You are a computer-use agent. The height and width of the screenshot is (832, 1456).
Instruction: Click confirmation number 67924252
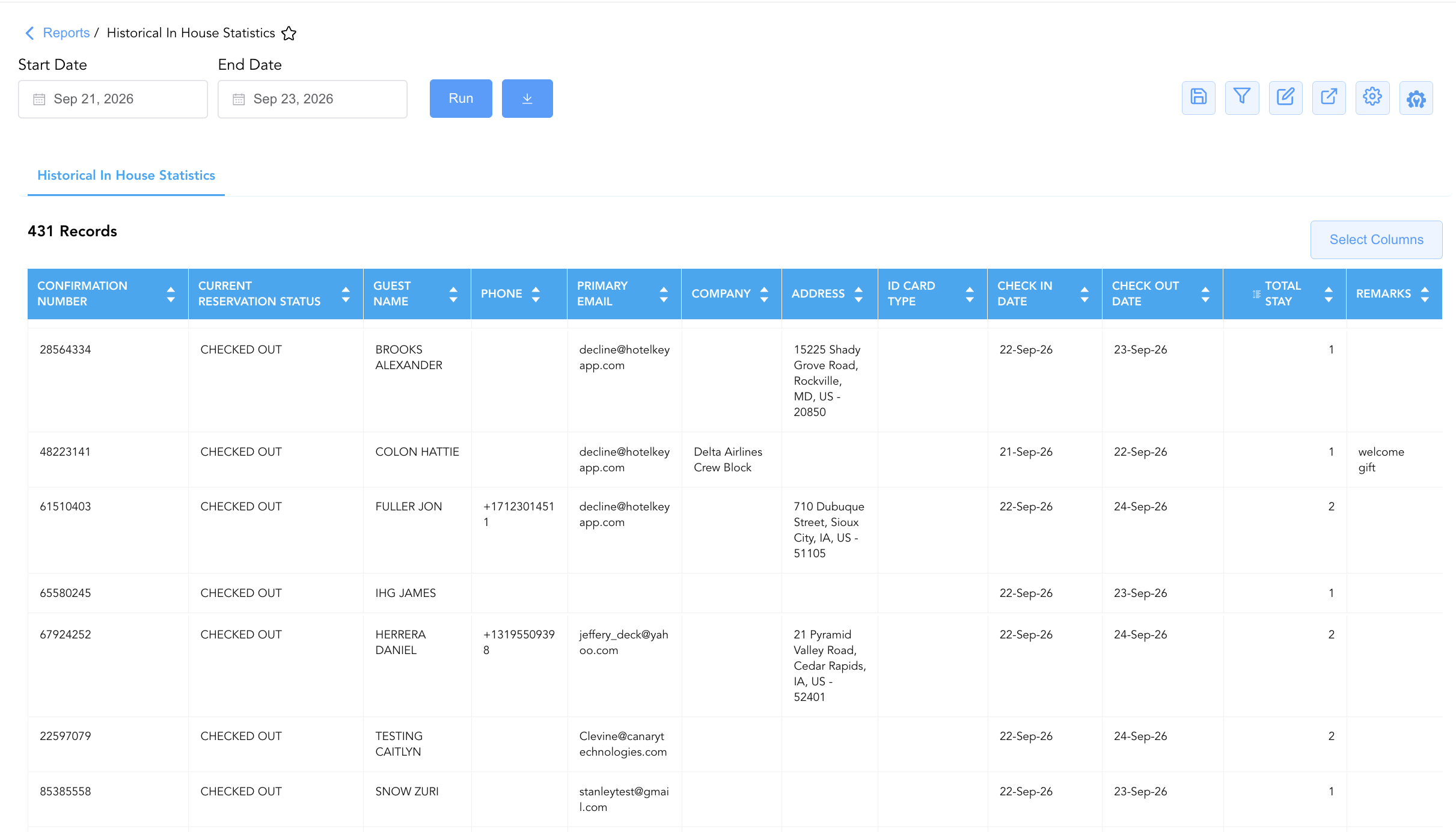[x=66, y=634]
